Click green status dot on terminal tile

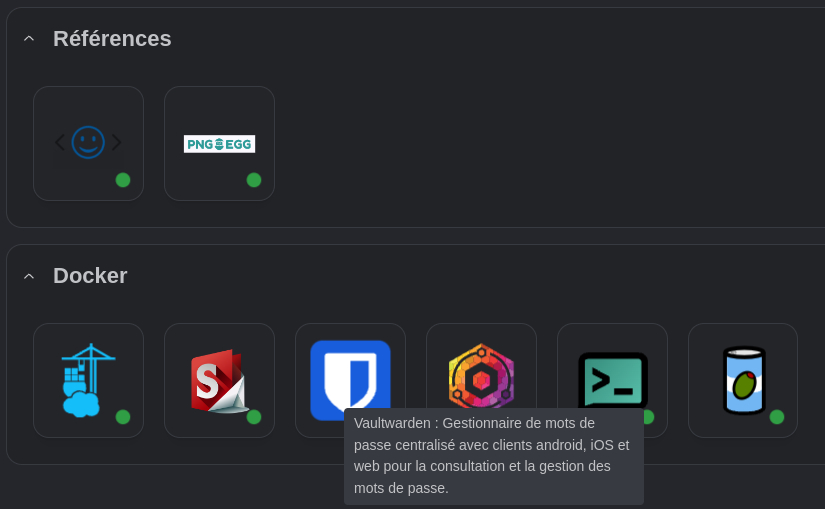pyautogui.click(x=648, y=417)
